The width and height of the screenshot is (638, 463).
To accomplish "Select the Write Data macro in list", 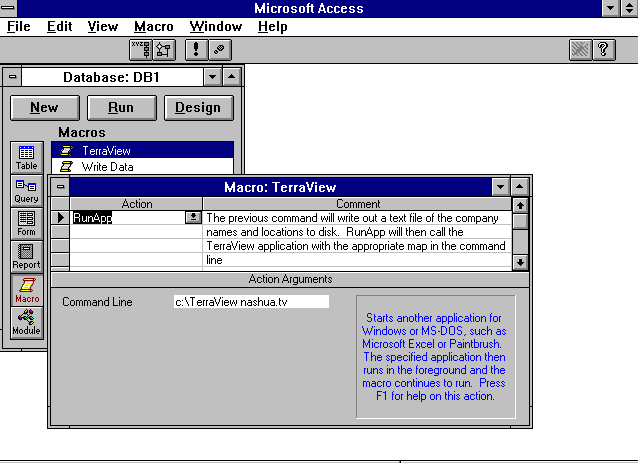I will 107,167.
